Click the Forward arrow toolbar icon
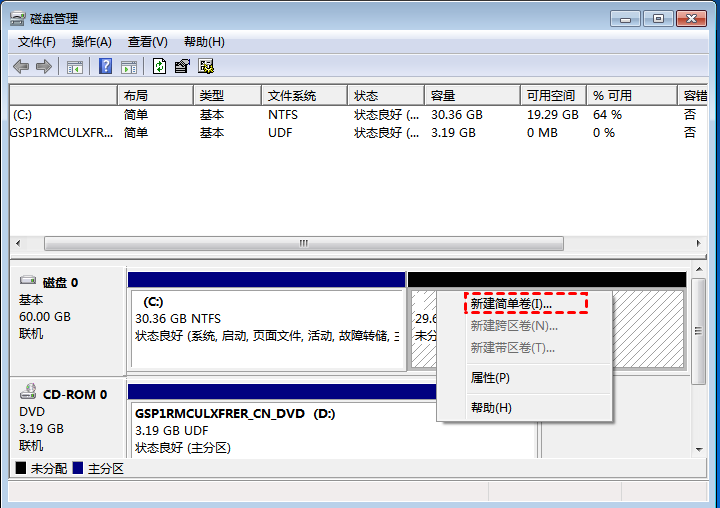The image size is (720, 508). tap(44, 67)
